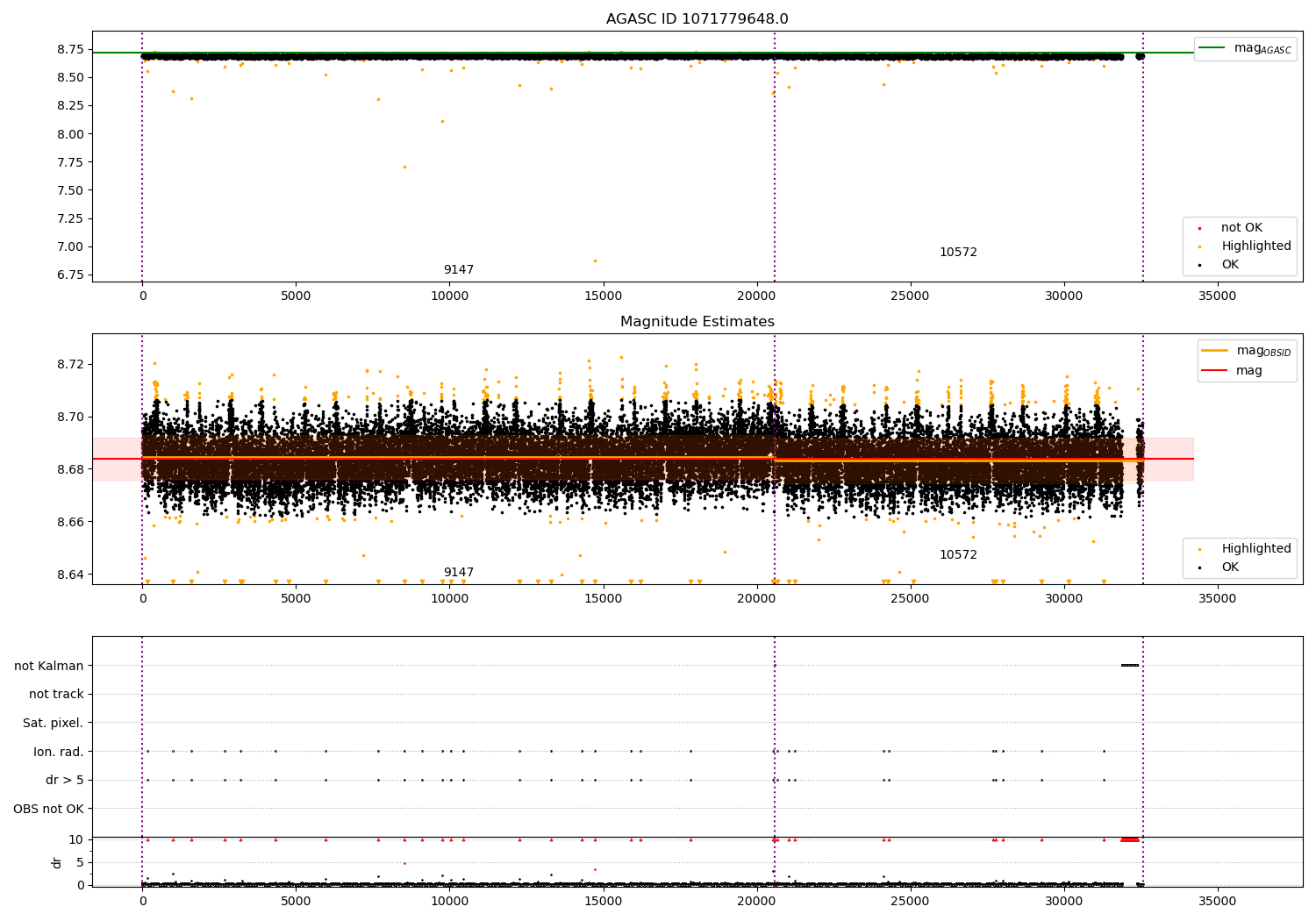
Task: Click the "9147" label in the top plot
Action: coord(458,269)
